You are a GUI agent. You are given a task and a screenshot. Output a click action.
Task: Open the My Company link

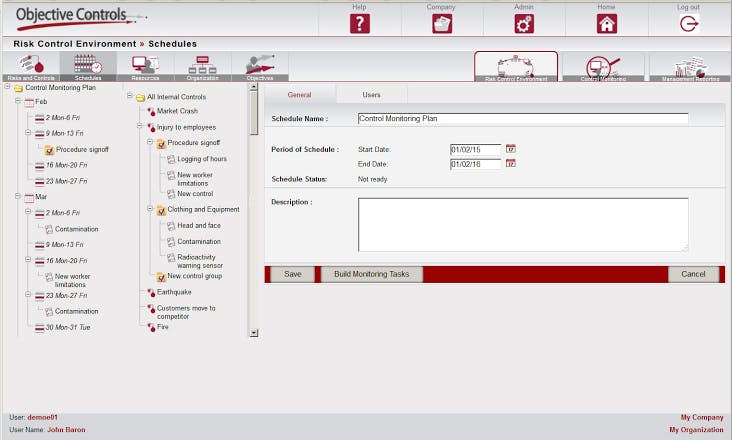[702, 418]
